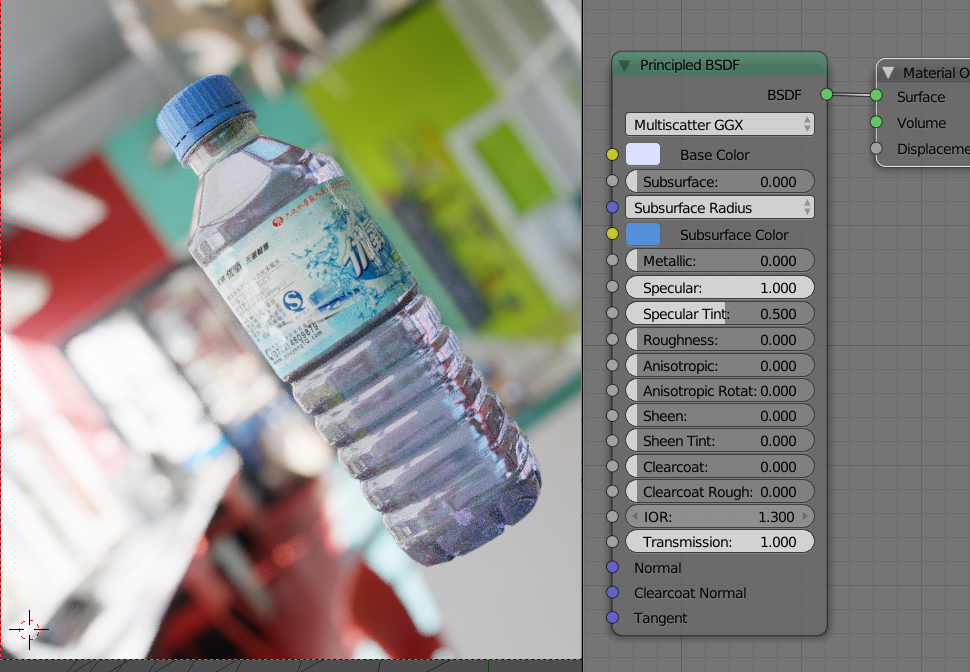Click the Subsurface Radius input socket
Screen dimensions: 970x672
click(612, 207)
